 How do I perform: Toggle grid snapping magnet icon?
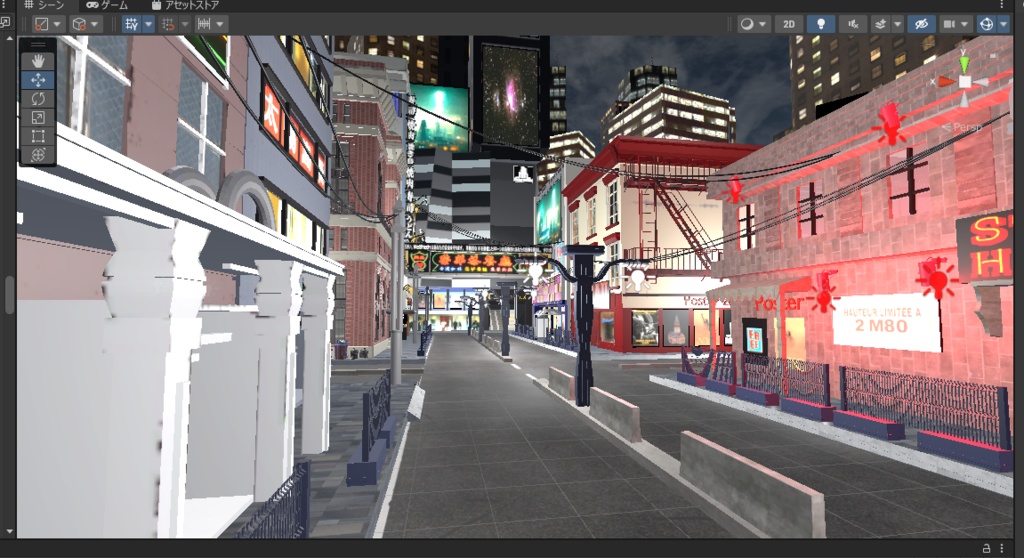point(168,24)
